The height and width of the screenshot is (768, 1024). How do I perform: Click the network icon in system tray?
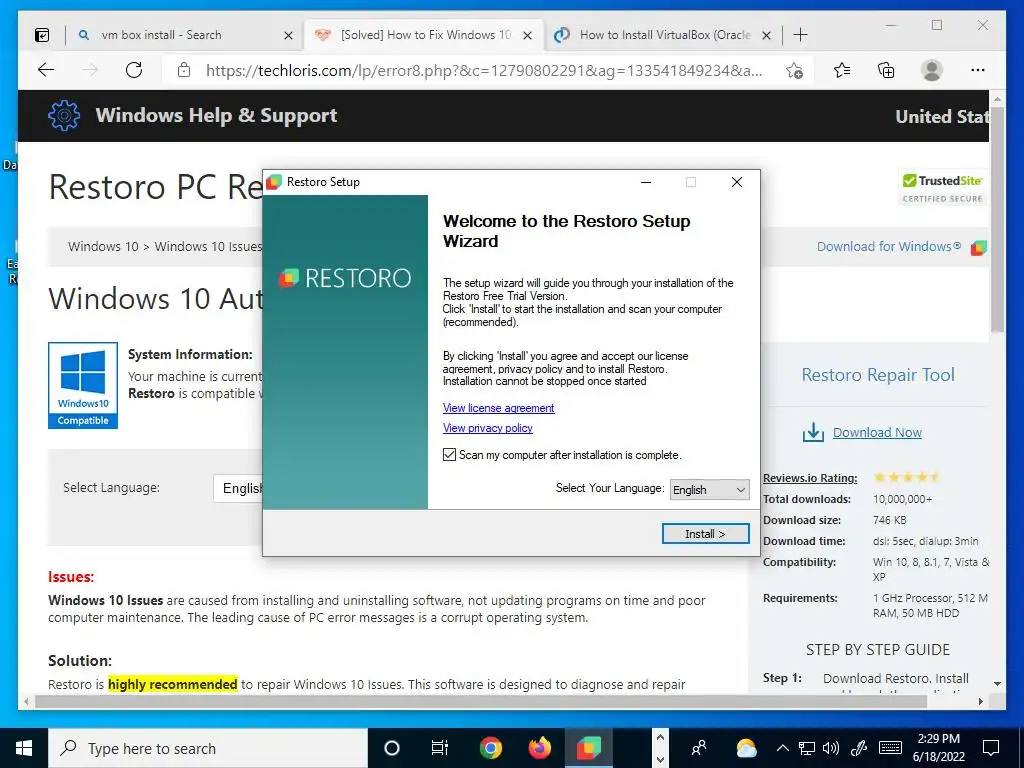(807, 748)
